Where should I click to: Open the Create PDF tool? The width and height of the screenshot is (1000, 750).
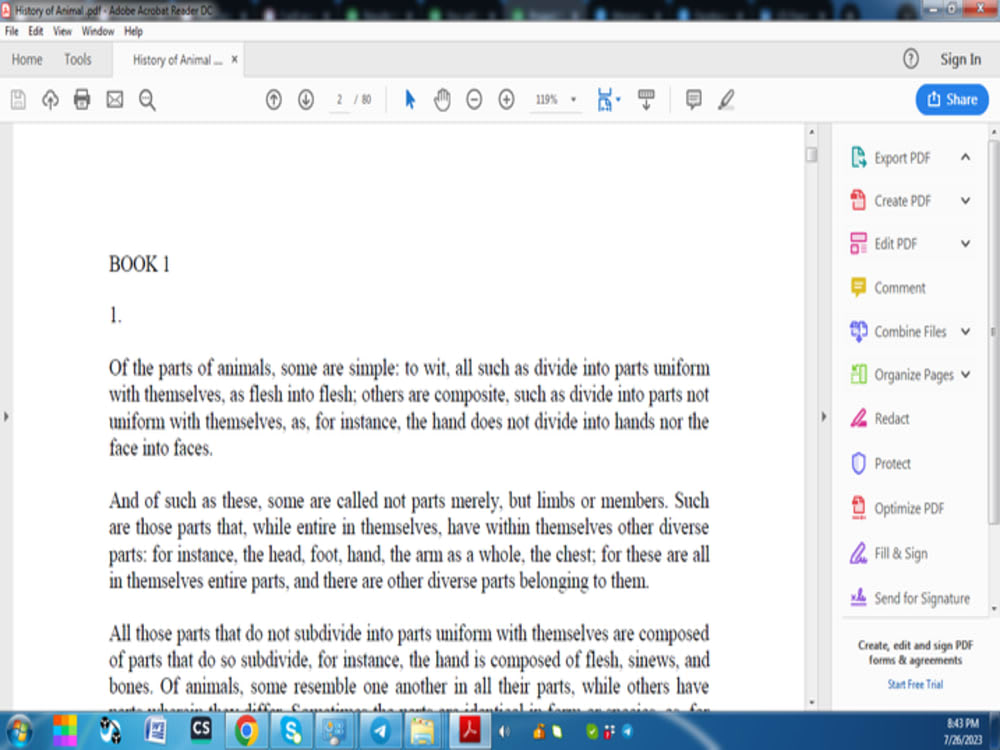(x=901, y=201)
